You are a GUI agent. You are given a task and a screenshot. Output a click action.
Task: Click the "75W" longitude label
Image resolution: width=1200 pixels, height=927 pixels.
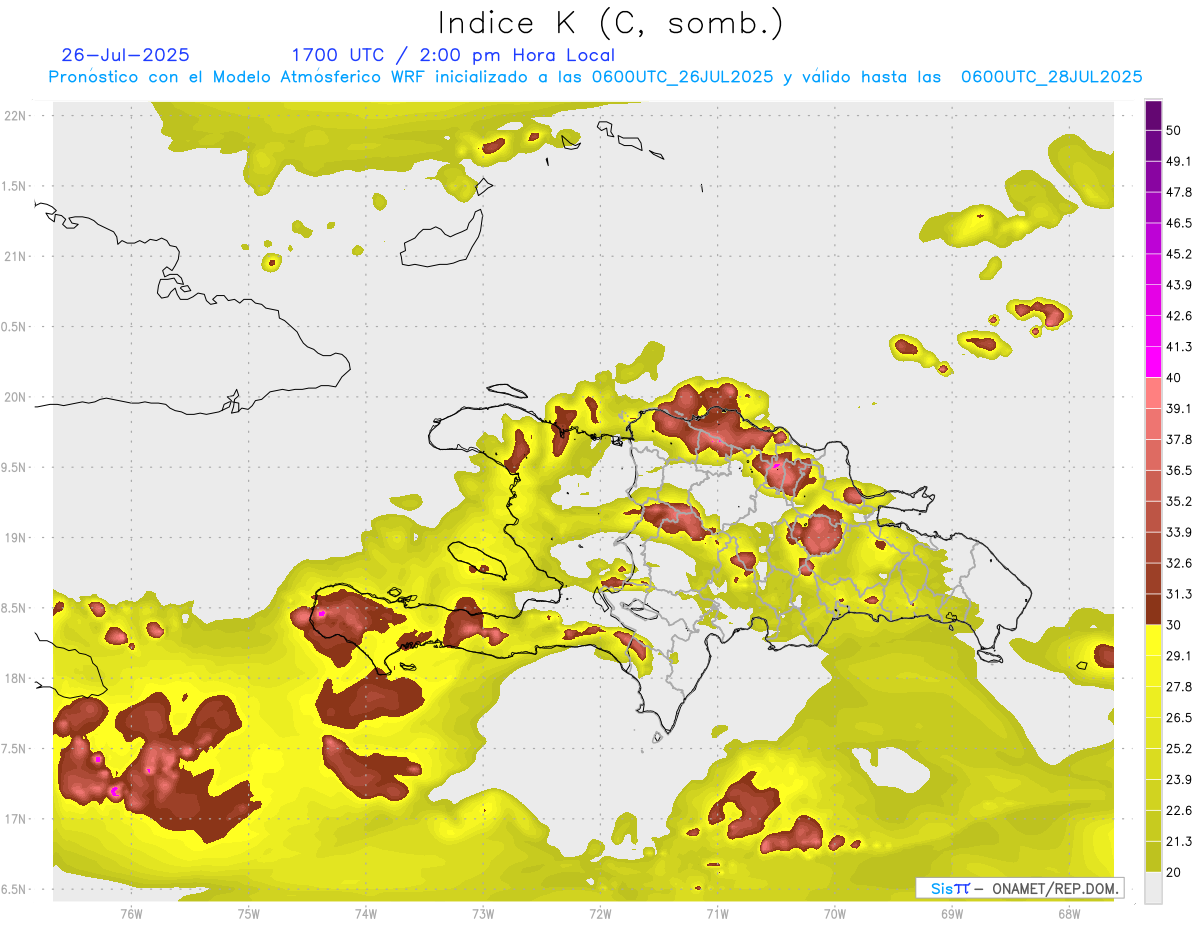249,913
